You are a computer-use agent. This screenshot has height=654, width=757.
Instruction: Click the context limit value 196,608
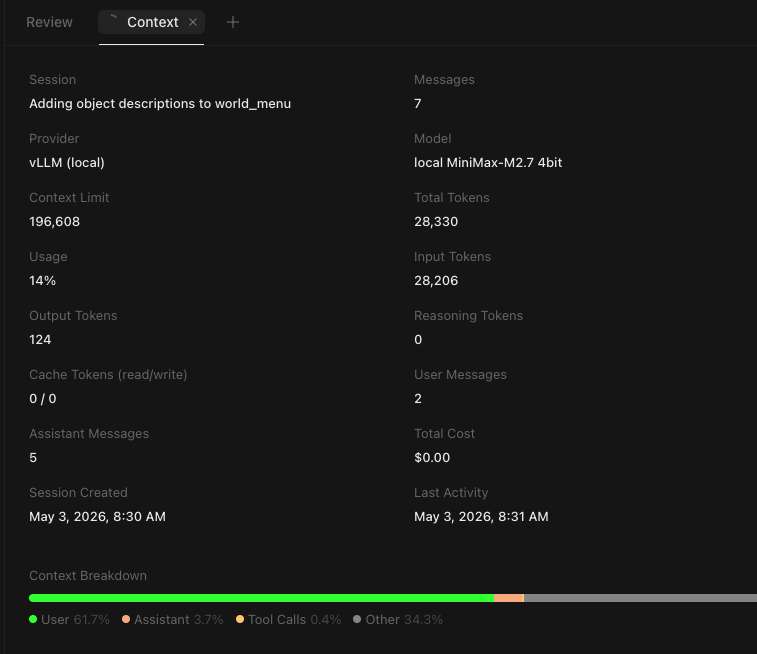[55, 222]
